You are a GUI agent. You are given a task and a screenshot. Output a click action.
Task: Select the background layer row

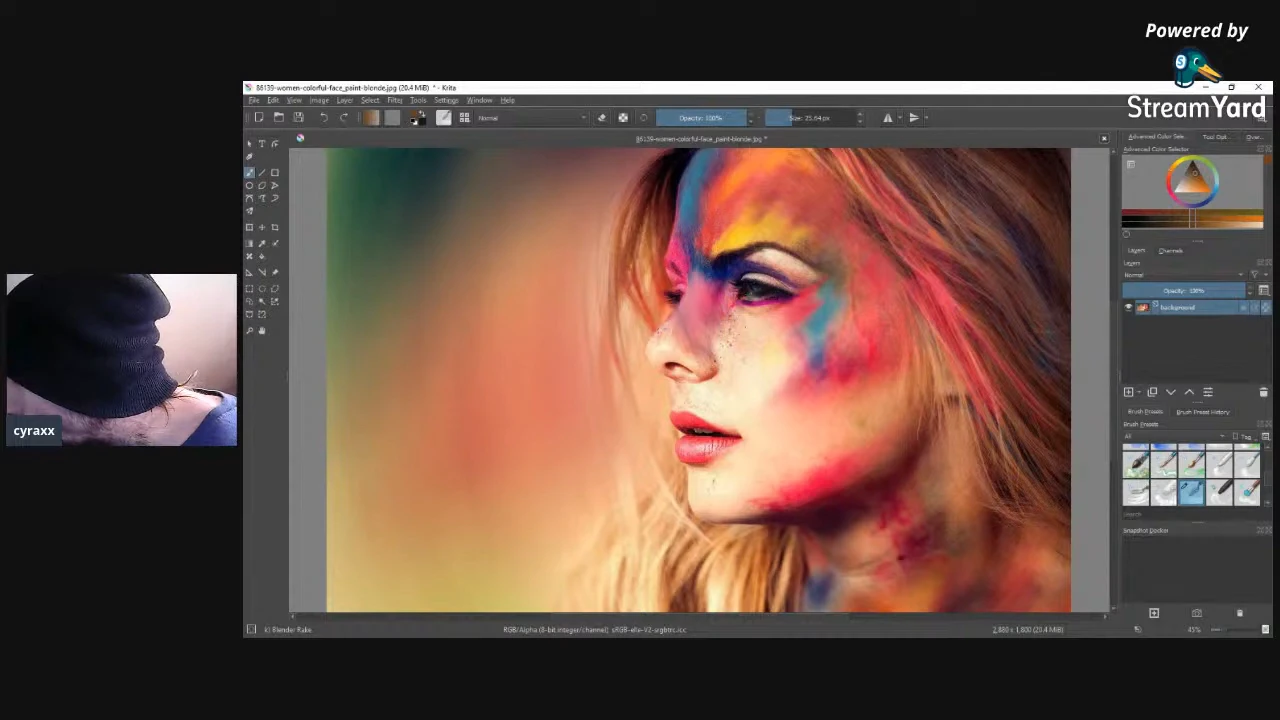coord(1196,308)
